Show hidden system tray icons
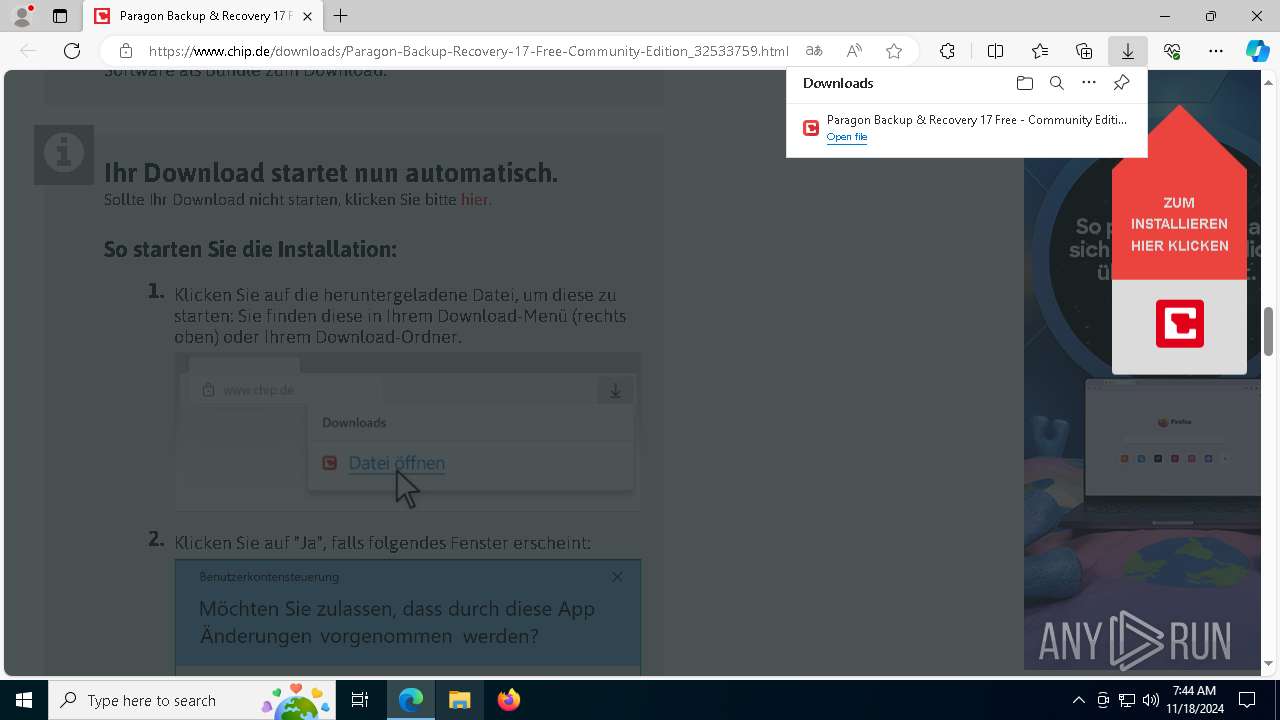The width and height of the screenshot is (1280, 720). (x=1078, y=700)
